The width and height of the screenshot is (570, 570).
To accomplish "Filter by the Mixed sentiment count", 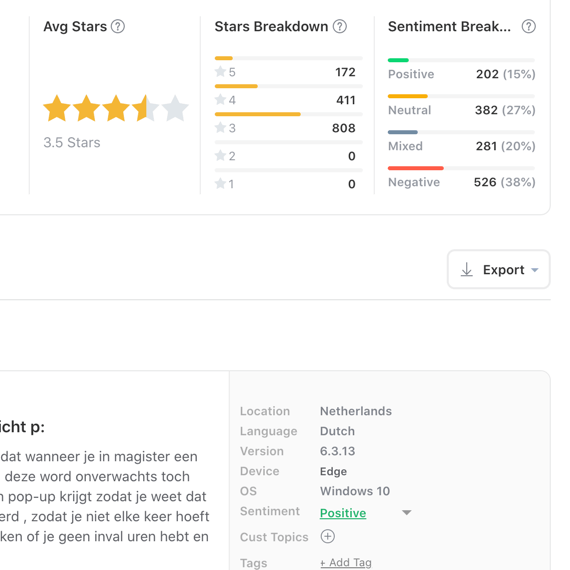I will coord(486,146).
